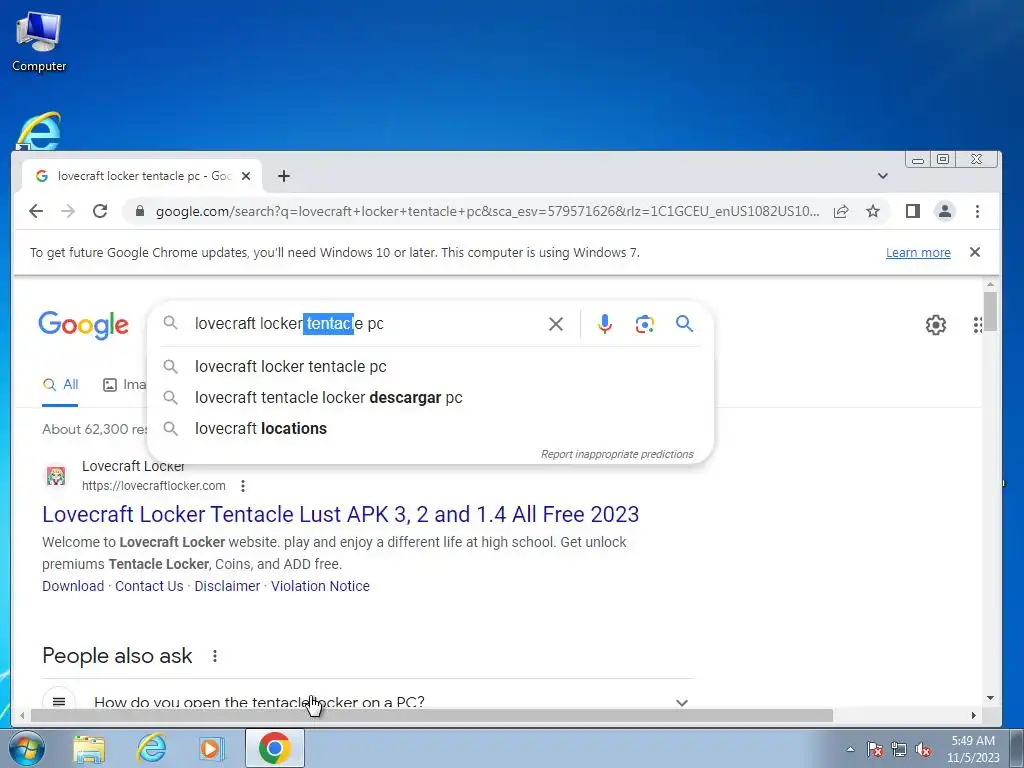Click the scroll-down arrow of vertical scrollbar
This screenshot has height=768, width=1024.
point(990,698)
